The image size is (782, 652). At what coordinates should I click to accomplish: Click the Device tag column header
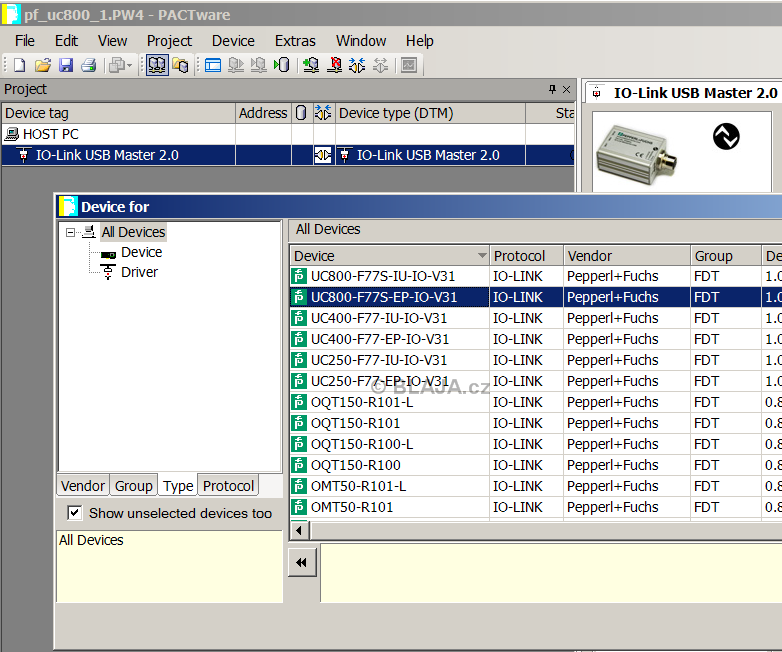click(118, 113)
